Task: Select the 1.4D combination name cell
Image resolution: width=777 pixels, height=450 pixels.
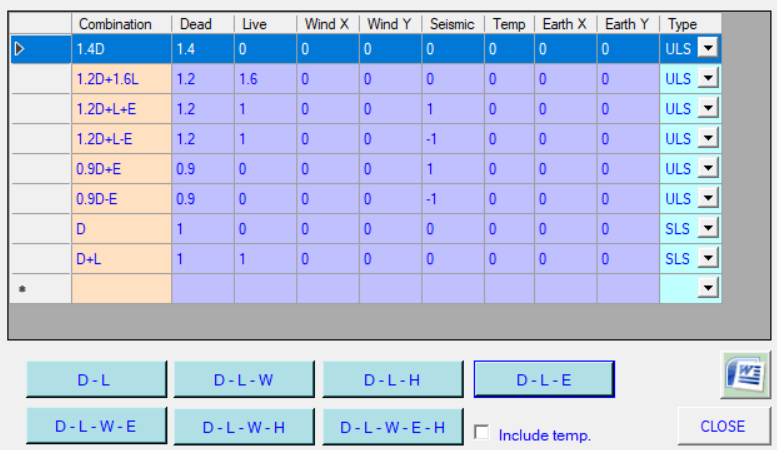Action: click(x=121, y=49)
